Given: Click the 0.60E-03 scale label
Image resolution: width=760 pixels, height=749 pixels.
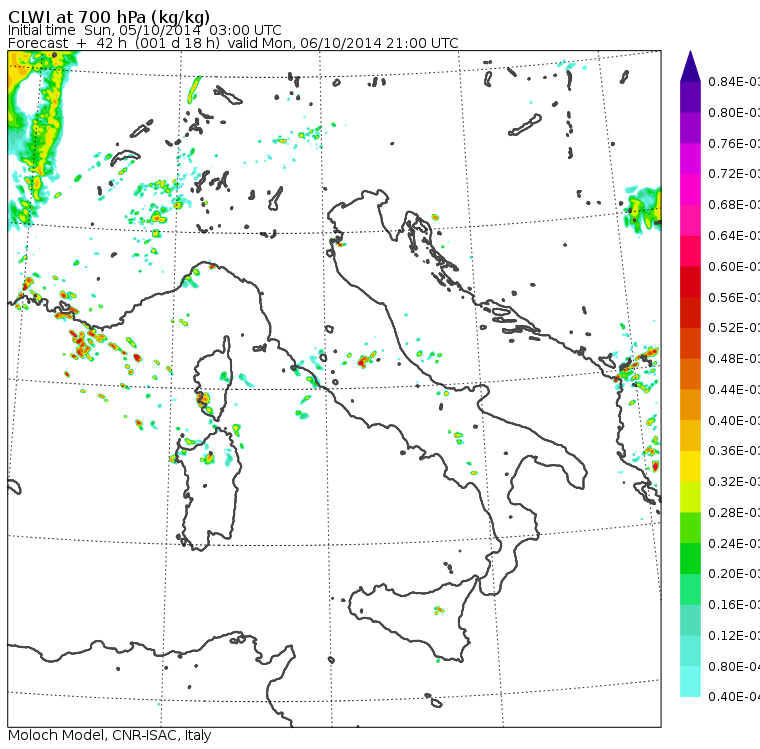Looking at the screenshot, I should pyautogui.click(x=734, y=267).
